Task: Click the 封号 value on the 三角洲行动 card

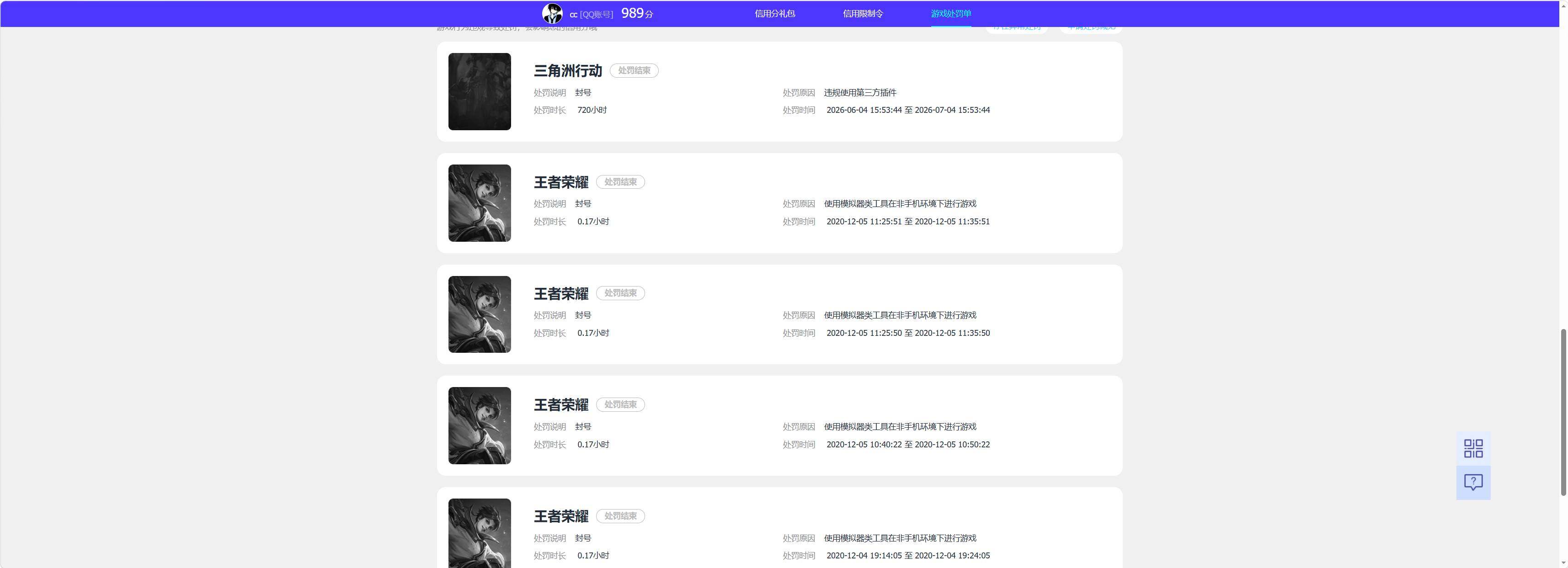Action: point(583,92)
